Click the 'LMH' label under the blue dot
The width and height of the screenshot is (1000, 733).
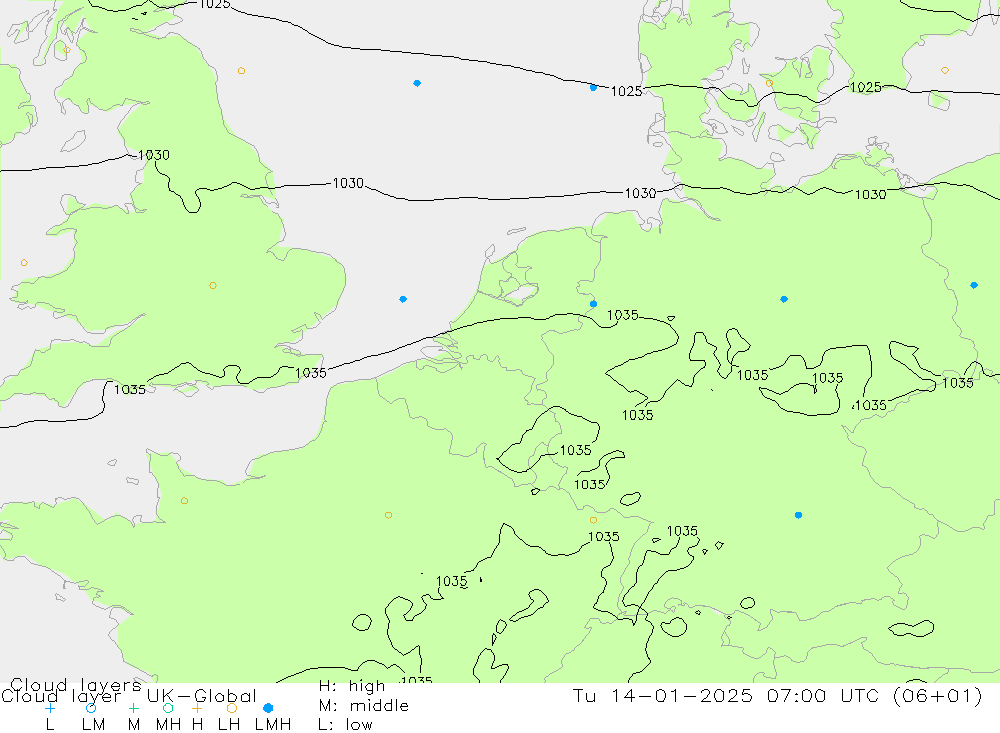click(x=273, y=725)
